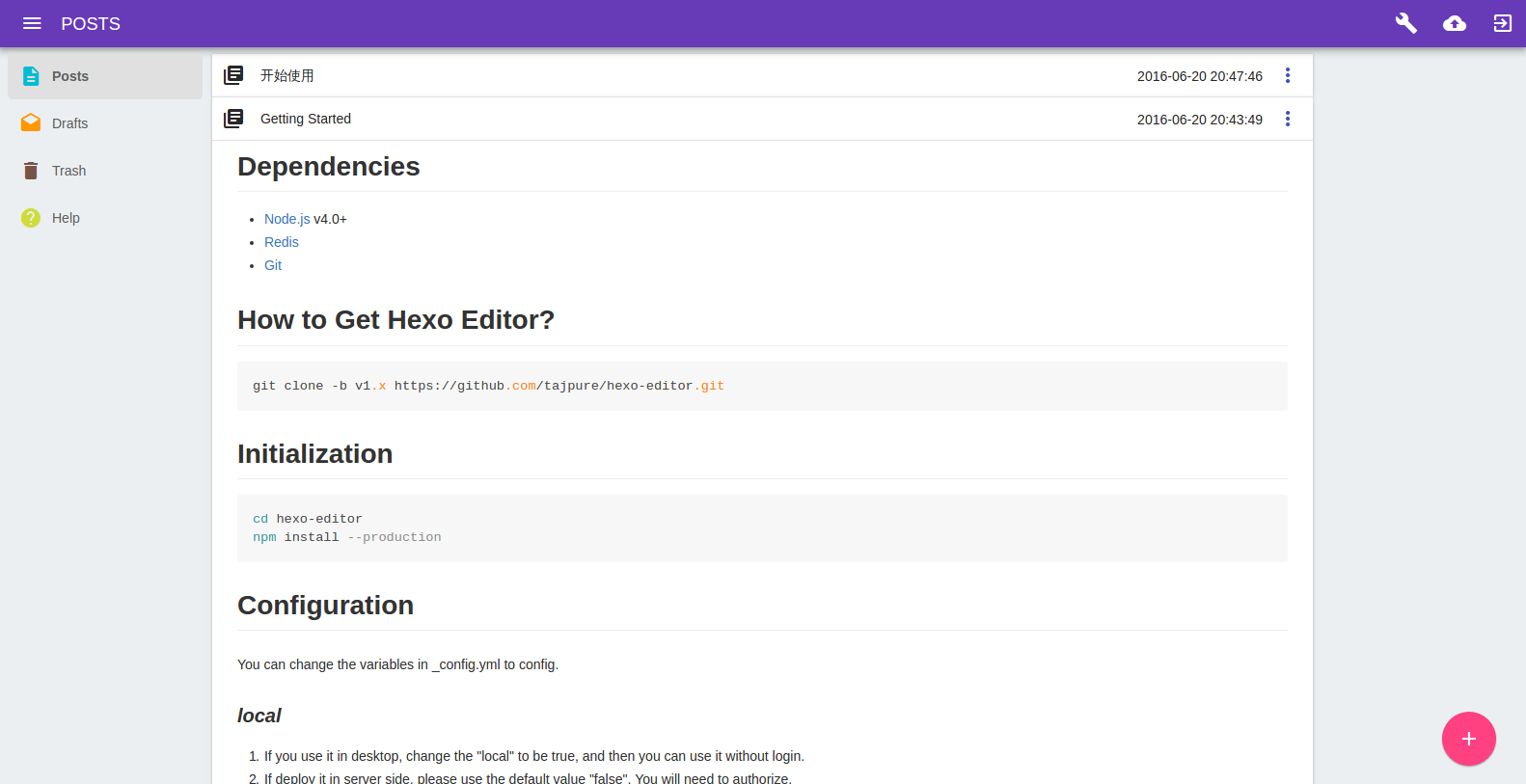Viewport: 1526px width, 784px height.
Task: Click the 'local' subheading
Action: [x=259, y=716]
